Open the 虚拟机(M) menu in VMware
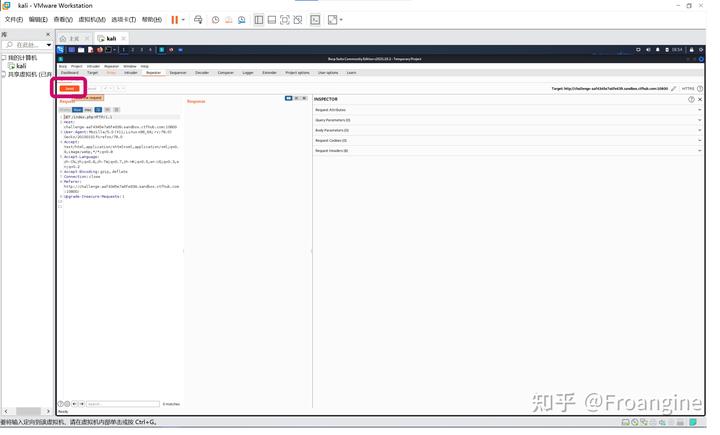Image resolution: width=720 pixels, height=435 pixels. pyautogui.click(x=92, y=19)
